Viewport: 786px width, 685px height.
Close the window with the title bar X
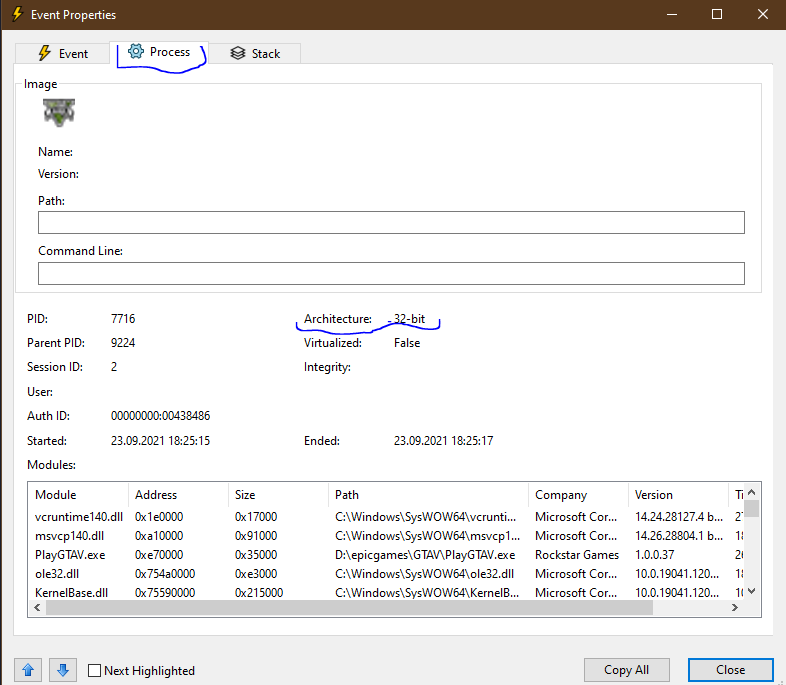click(762, 15)
